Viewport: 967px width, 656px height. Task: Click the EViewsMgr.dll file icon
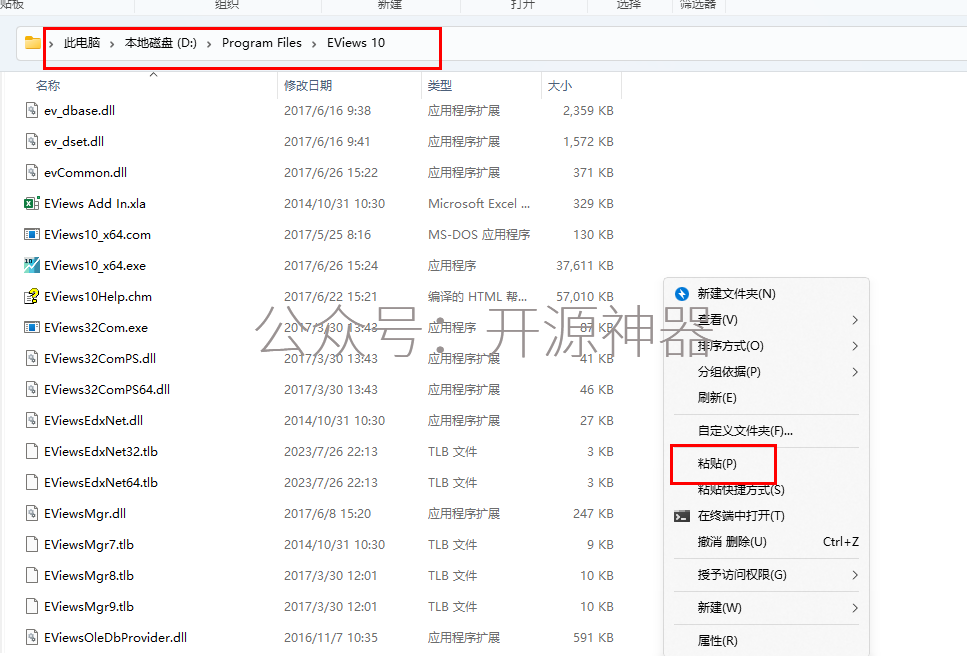32,513
